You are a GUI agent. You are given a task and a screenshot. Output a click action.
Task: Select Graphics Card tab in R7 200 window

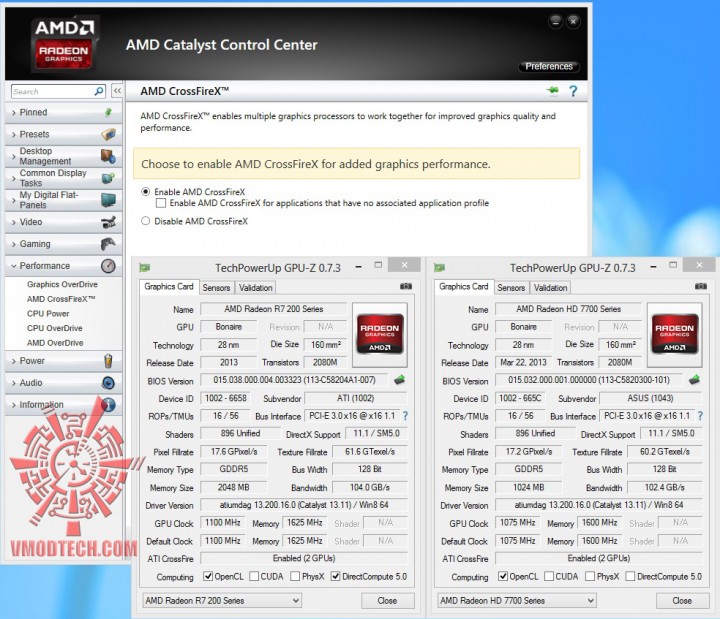pyautogui.click(x=169, y=287)
